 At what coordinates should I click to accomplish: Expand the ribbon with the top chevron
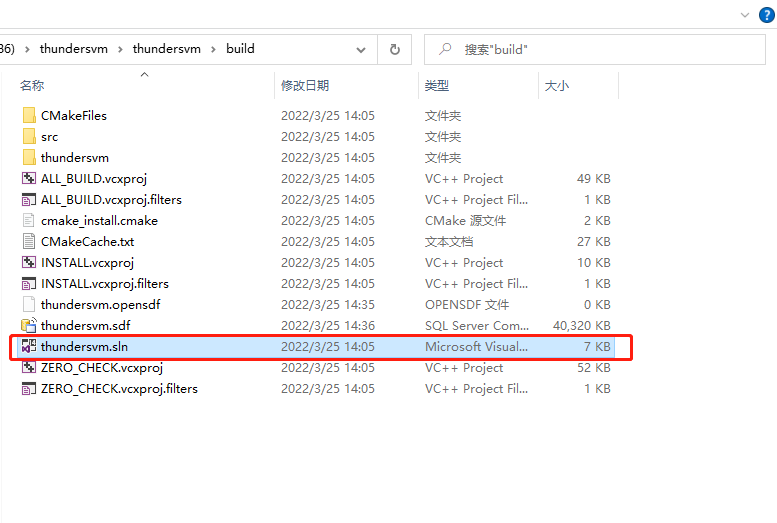tap(744, 15)
